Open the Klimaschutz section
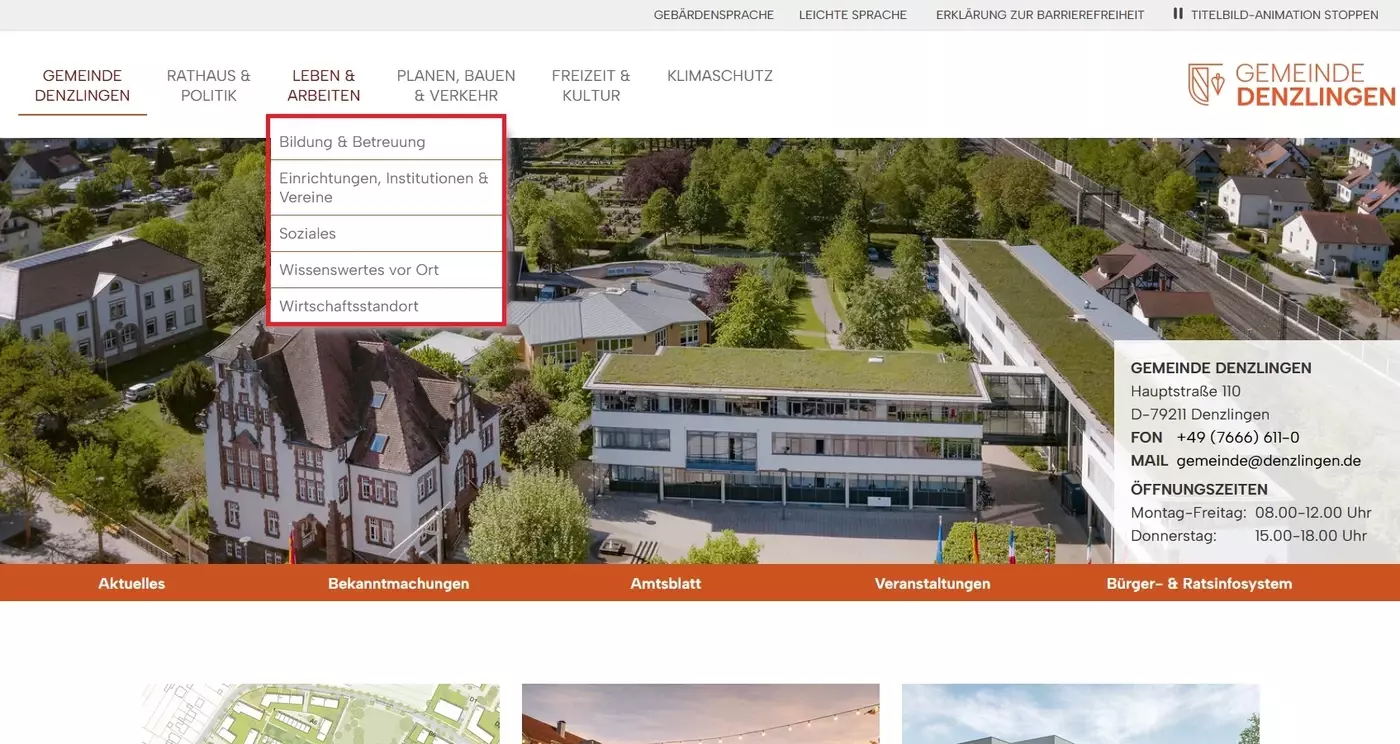 coord(719,75)
